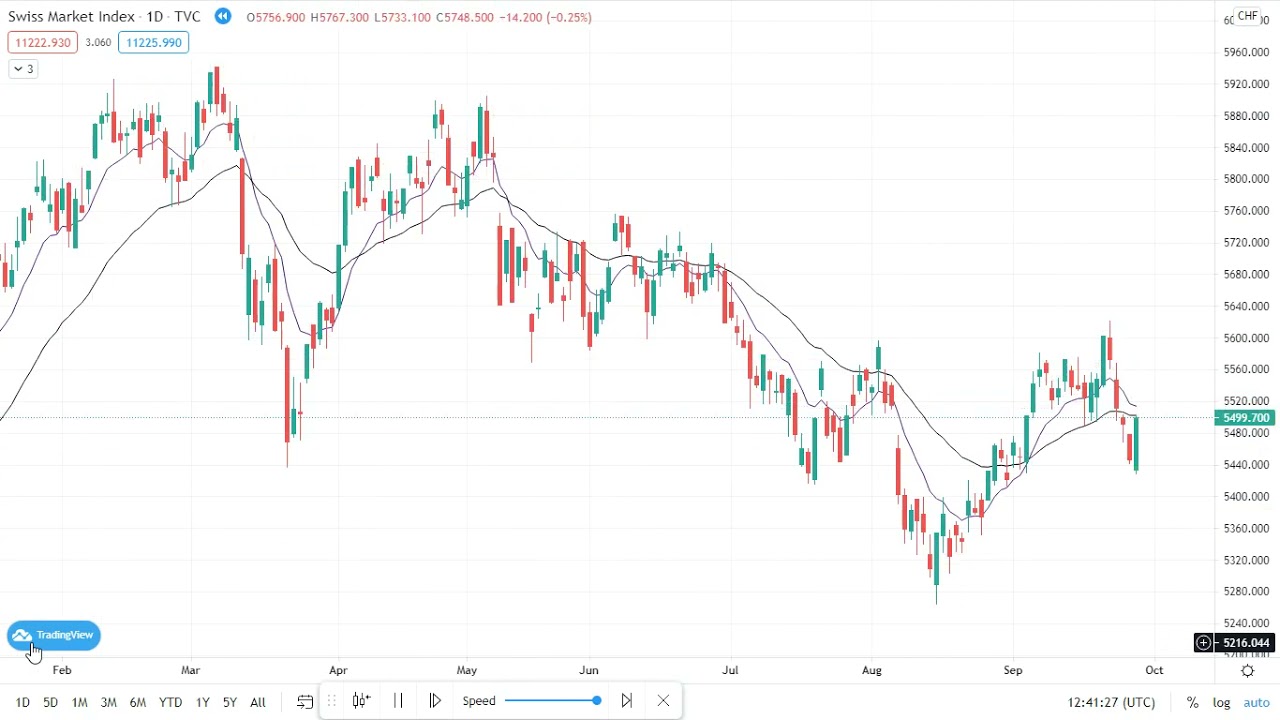
Task: Open timezone menu at 12:41:27 (UTC)
Action: (1111, 703)
